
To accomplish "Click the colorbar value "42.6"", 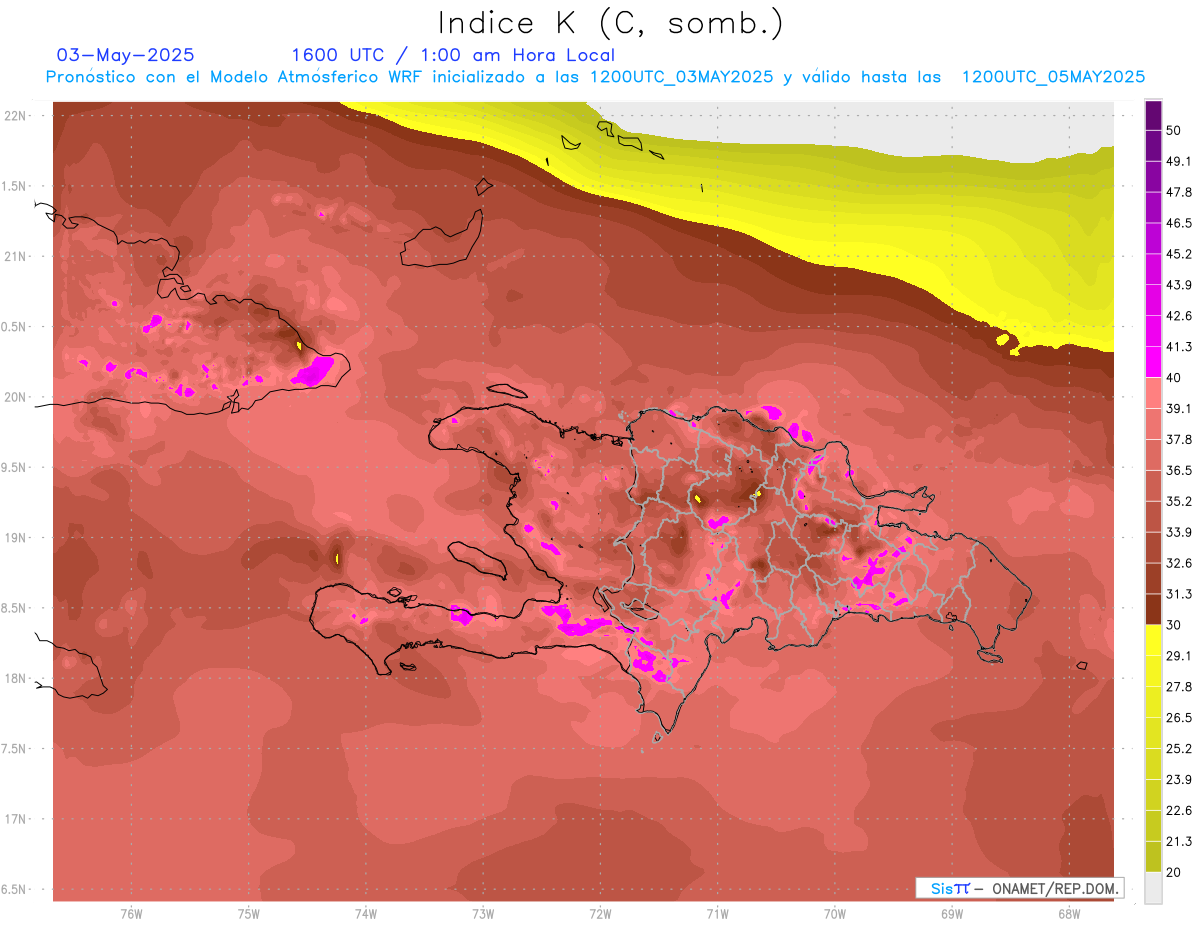I will point(1180,316).
